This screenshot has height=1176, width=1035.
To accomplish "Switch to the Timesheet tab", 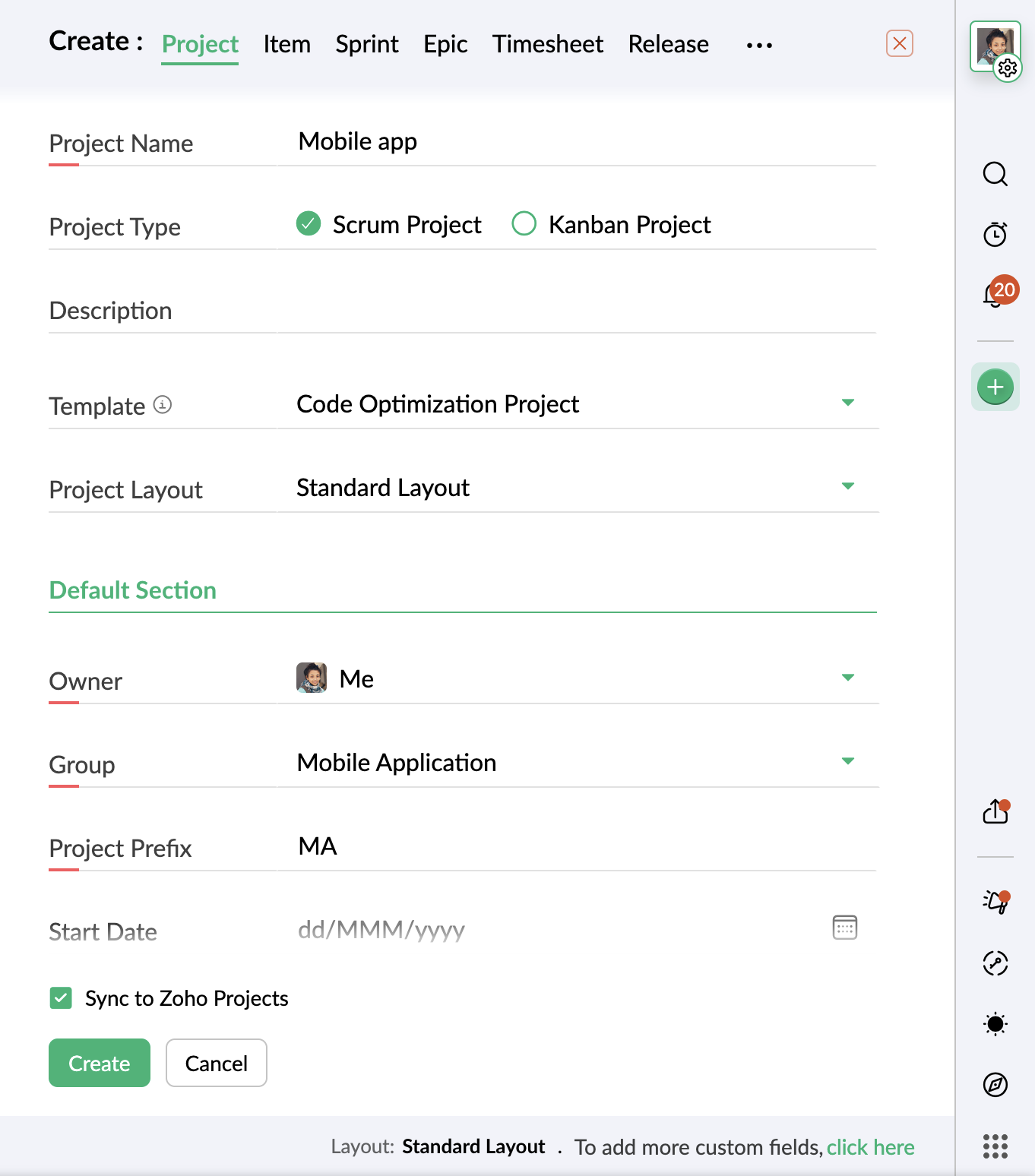I will pos(547,44).
